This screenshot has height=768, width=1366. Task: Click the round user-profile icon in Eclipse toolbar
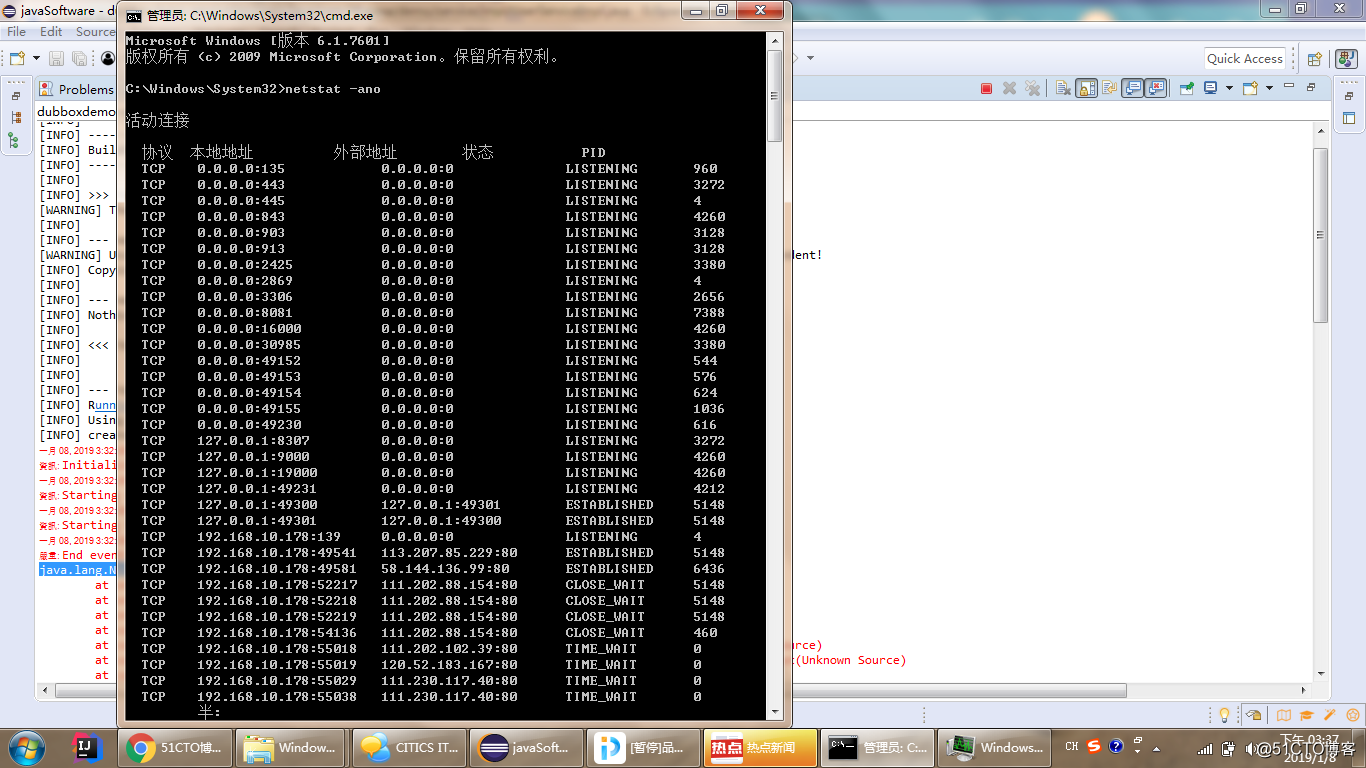pyautogui.click(x=108, y=58)
